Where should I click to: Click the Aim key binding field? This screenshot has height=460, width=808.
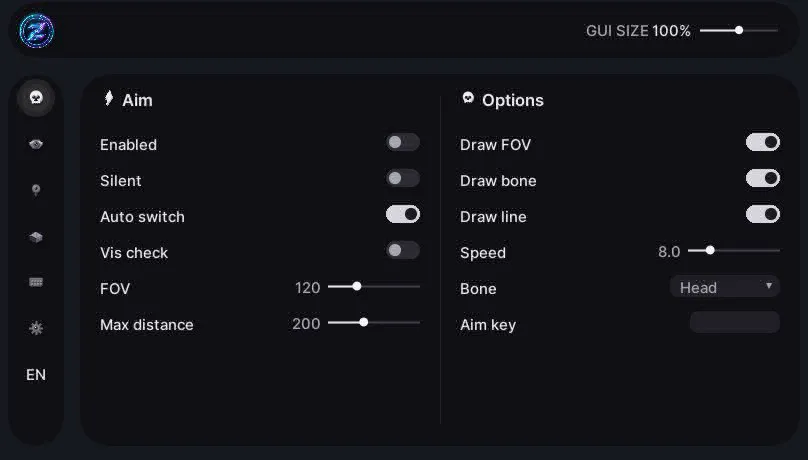[x=735, y=322]
